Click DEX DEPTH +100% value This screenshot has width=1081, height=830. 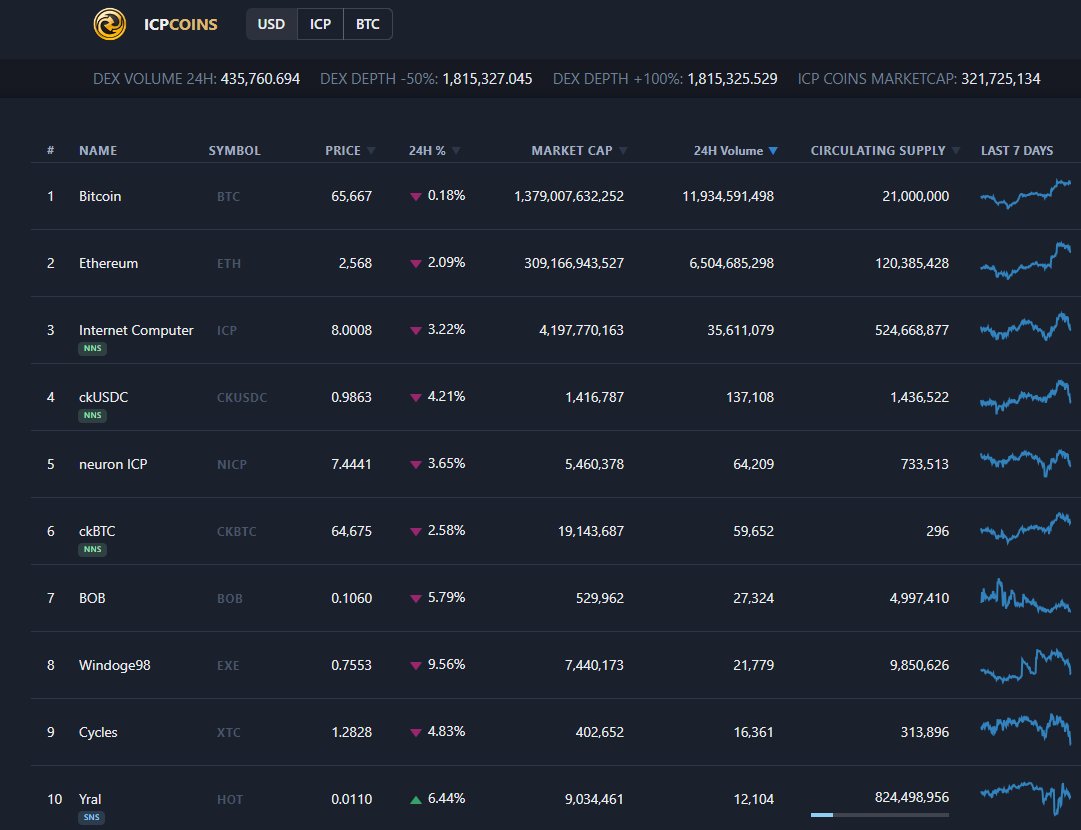point(732,79)
